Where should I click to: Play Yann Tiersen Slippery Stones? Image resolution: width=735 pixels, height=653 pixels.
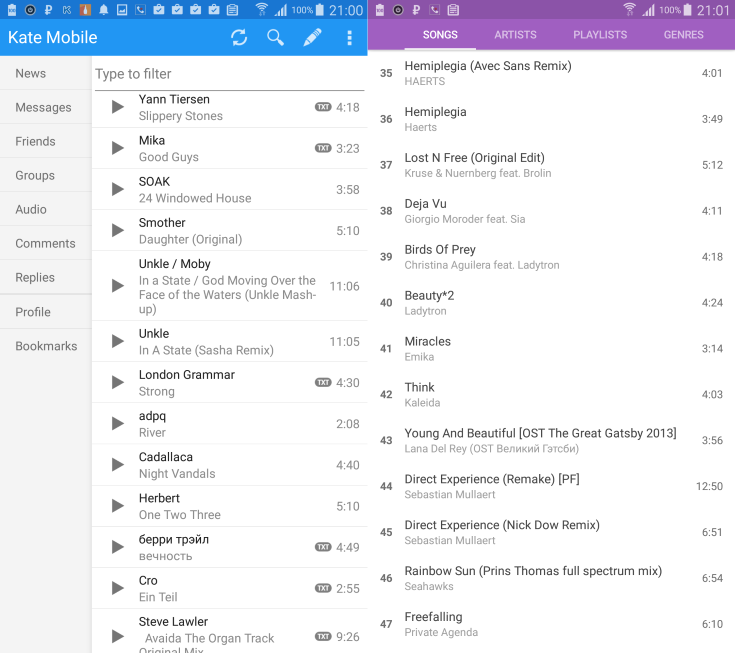118,107
